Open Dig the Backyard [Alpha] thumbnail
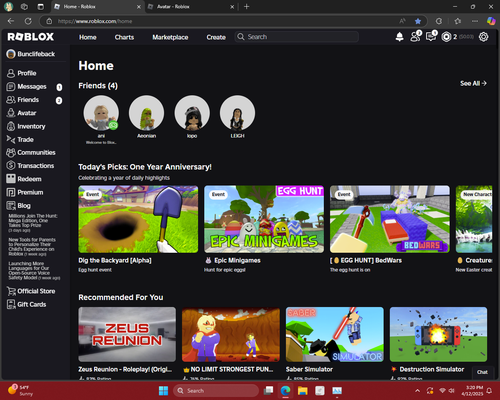Viewport: 500px width, 400px height. tap(138, 219)
